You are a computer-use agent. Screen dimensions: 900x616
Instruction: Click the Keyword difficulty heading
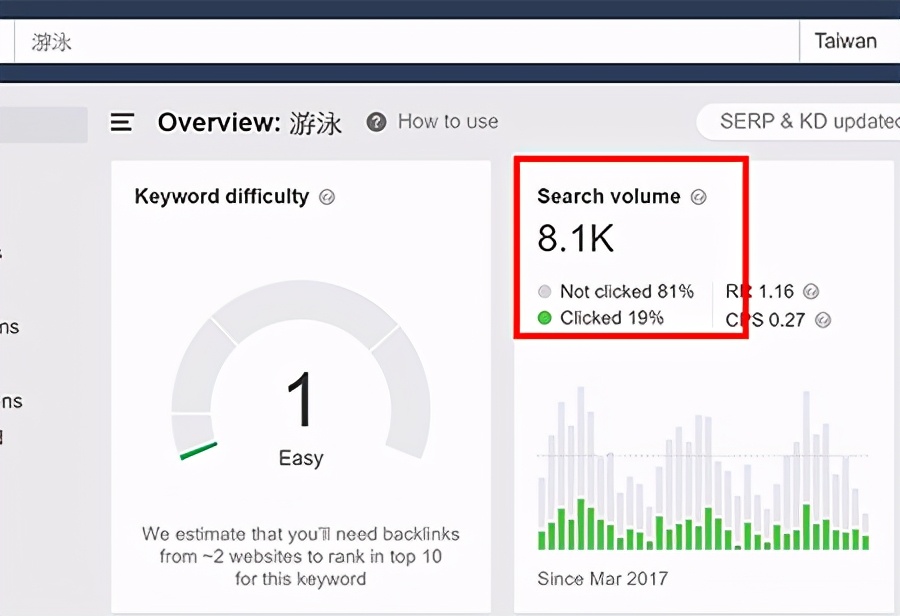point(222,196)
